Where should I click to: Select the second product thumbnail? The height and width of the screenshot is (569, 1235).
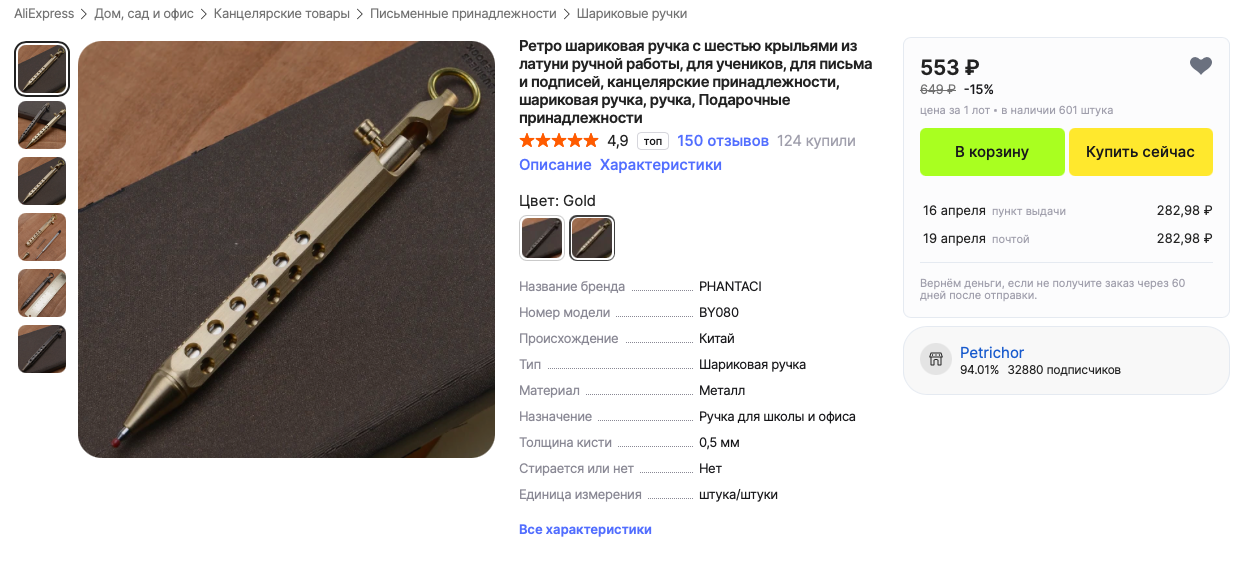pos(42,125)
